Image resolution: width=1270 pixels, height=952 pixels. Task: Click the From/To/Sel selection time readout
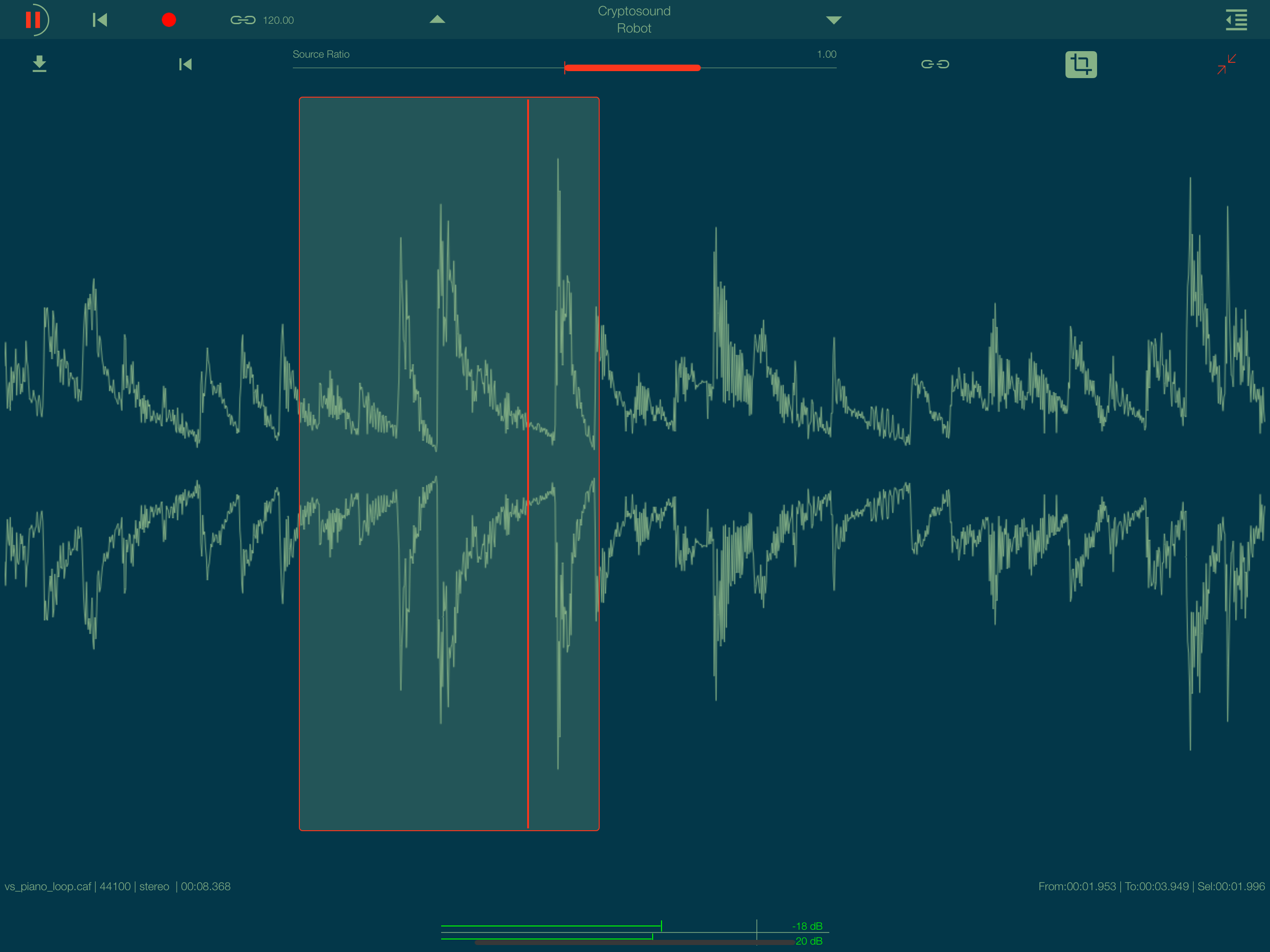click(1151, 886)
